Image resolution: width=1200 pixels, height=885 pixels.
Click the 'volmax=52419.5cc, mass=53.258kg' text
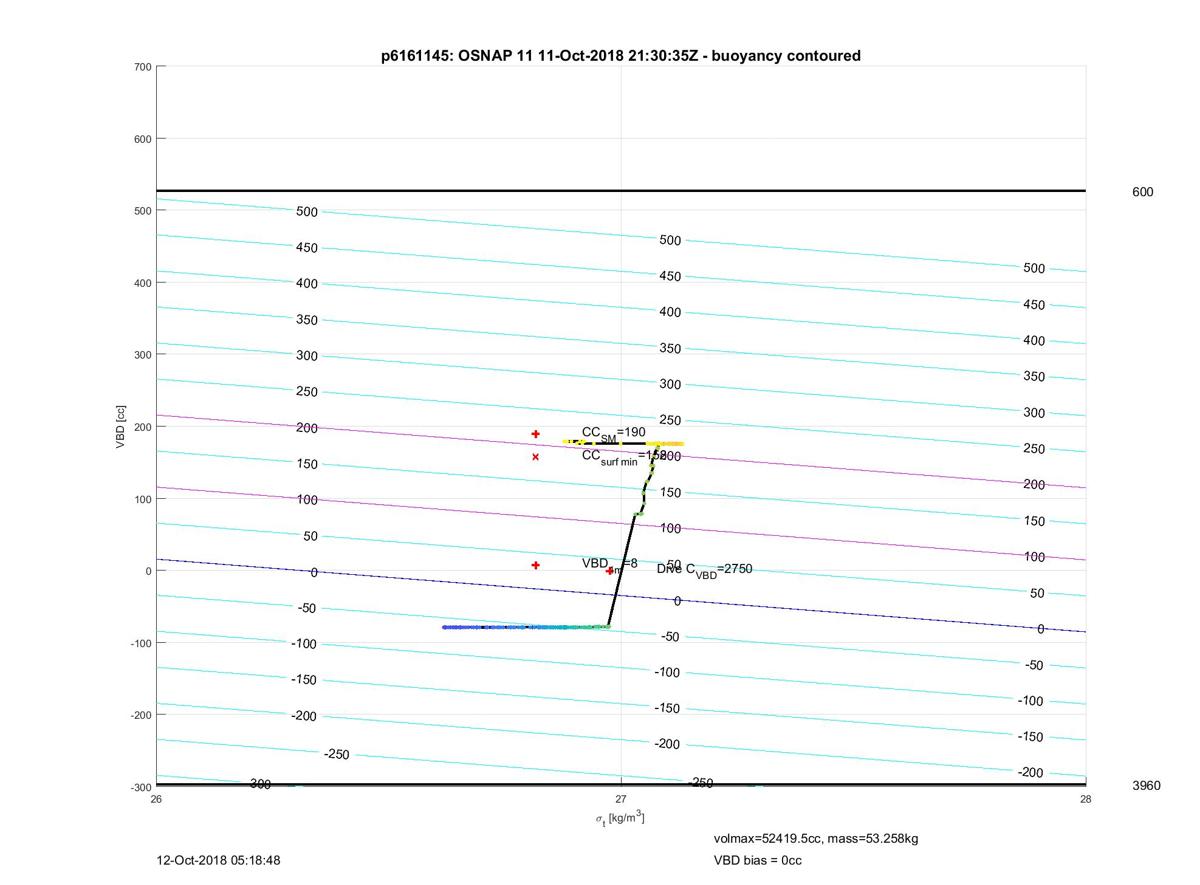coord(816,838)
